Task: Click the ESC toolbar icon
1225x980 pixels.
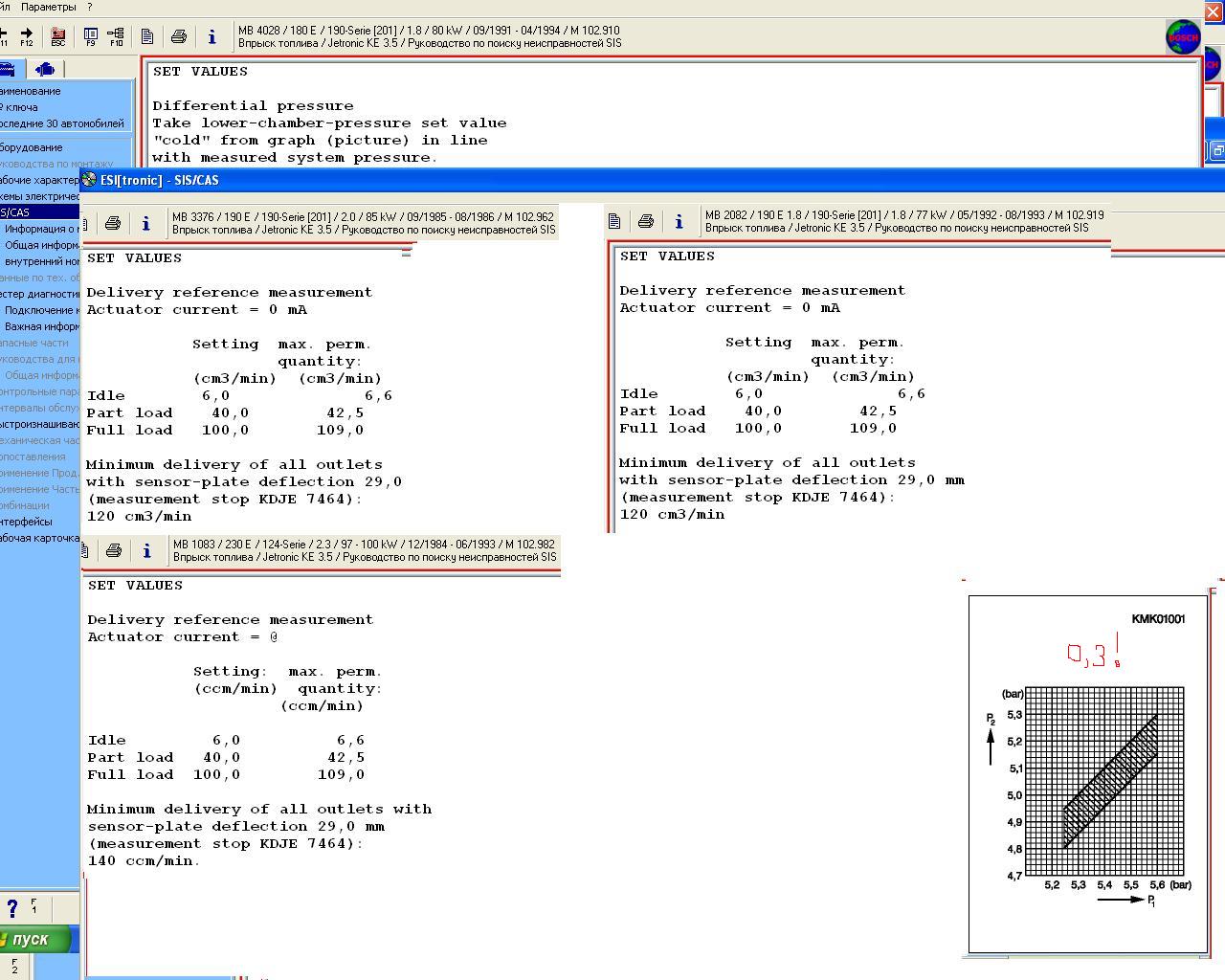Action: [57, 36]
